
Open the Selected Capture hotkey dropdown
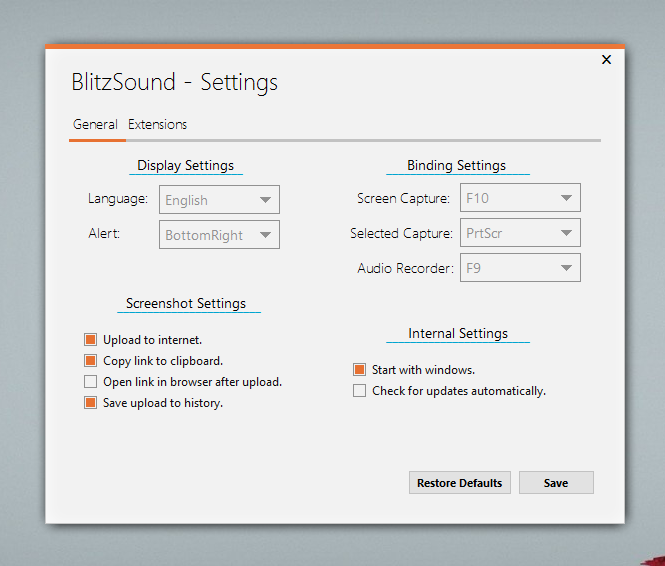(520, 233)
